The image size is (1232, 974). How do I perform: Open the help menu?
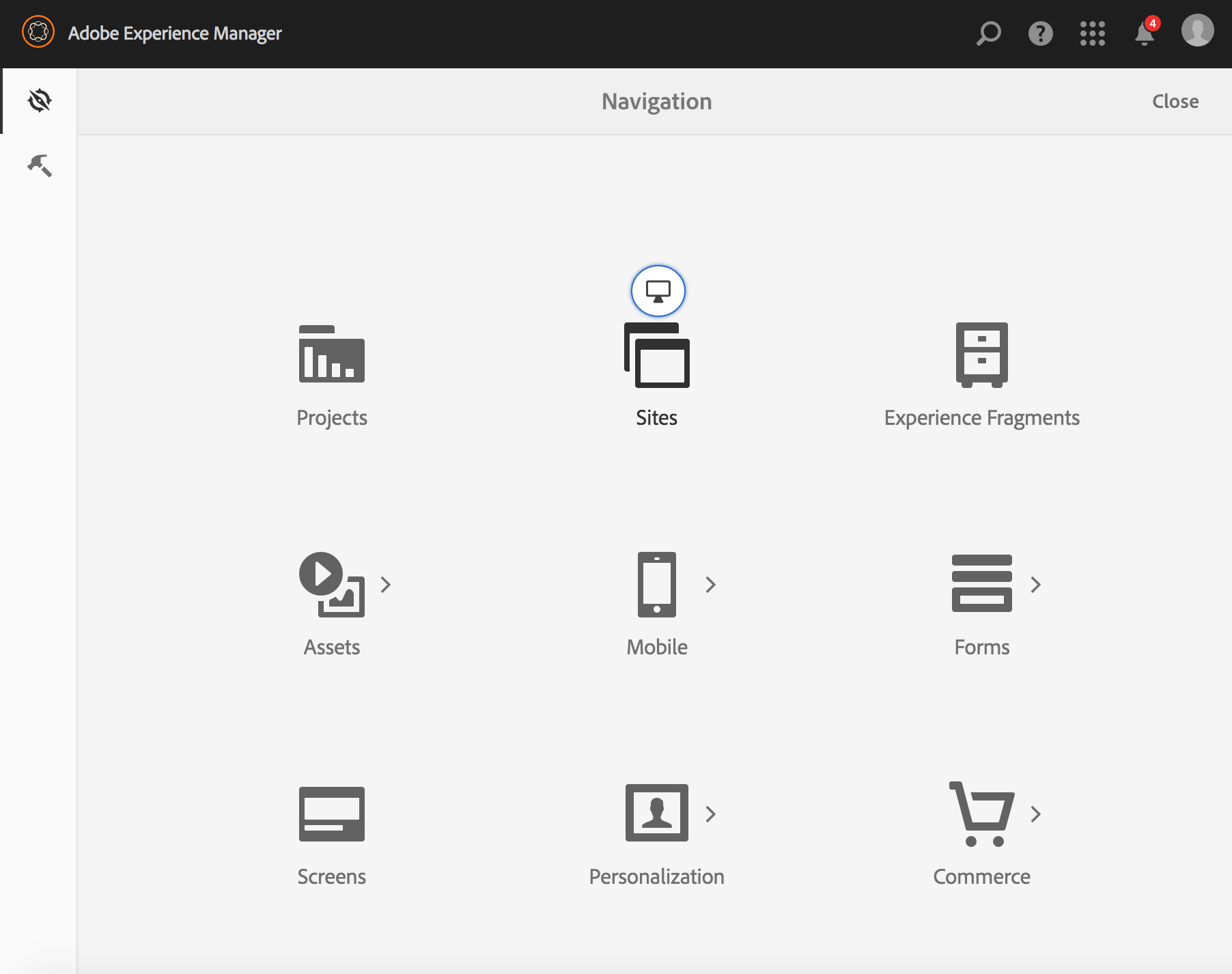point(1040,33)
